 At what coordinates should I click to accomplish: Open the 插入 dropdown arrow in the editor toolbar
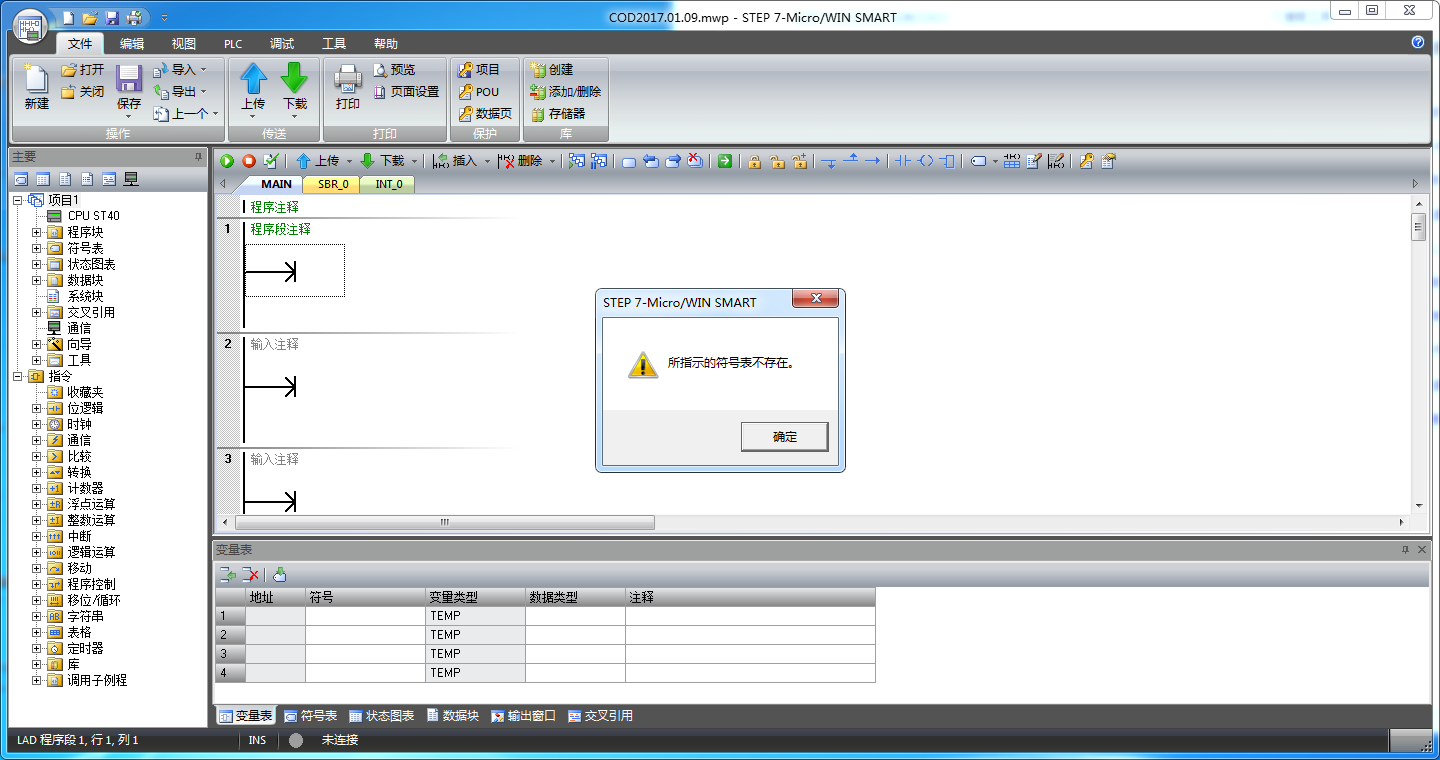coord(487,161)
